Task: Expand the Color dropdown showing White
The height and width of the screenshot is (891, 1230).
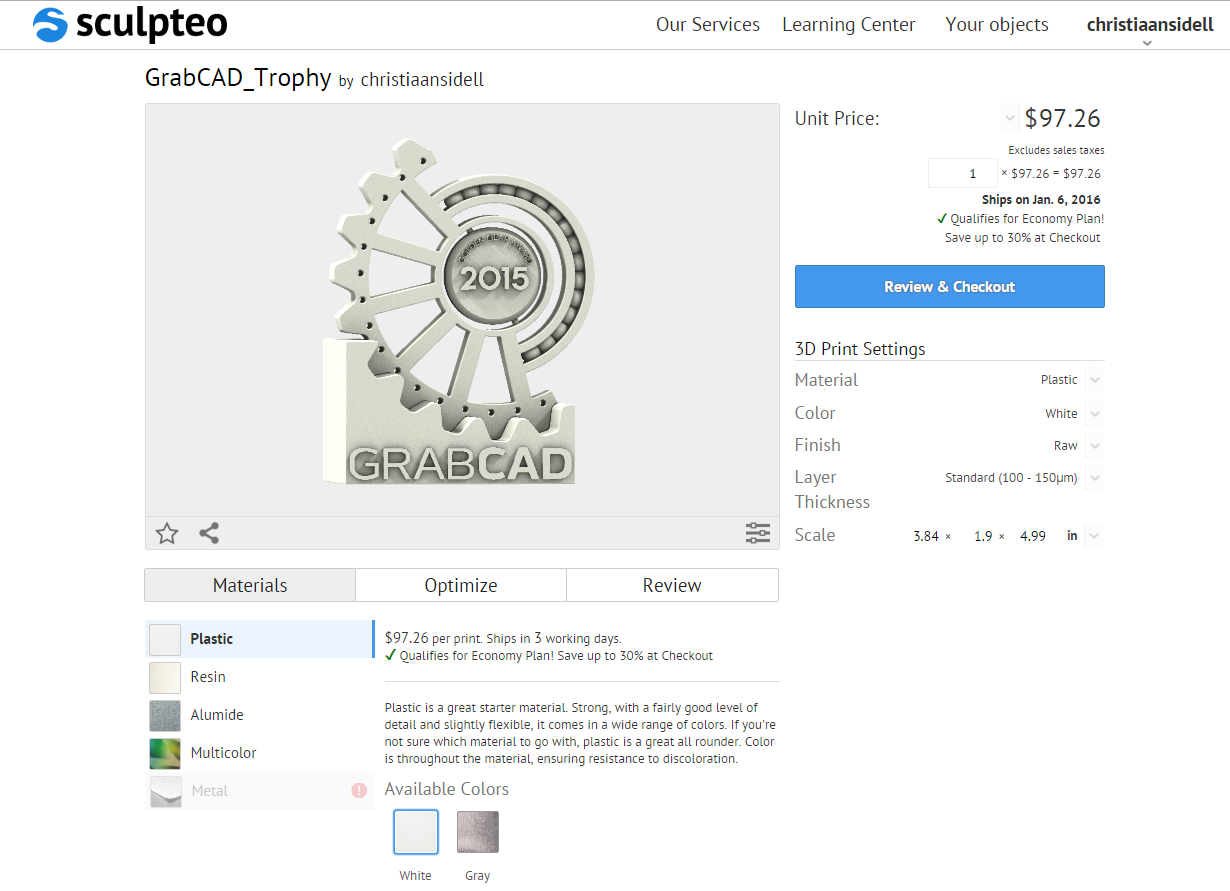Action: point(1094,413)
